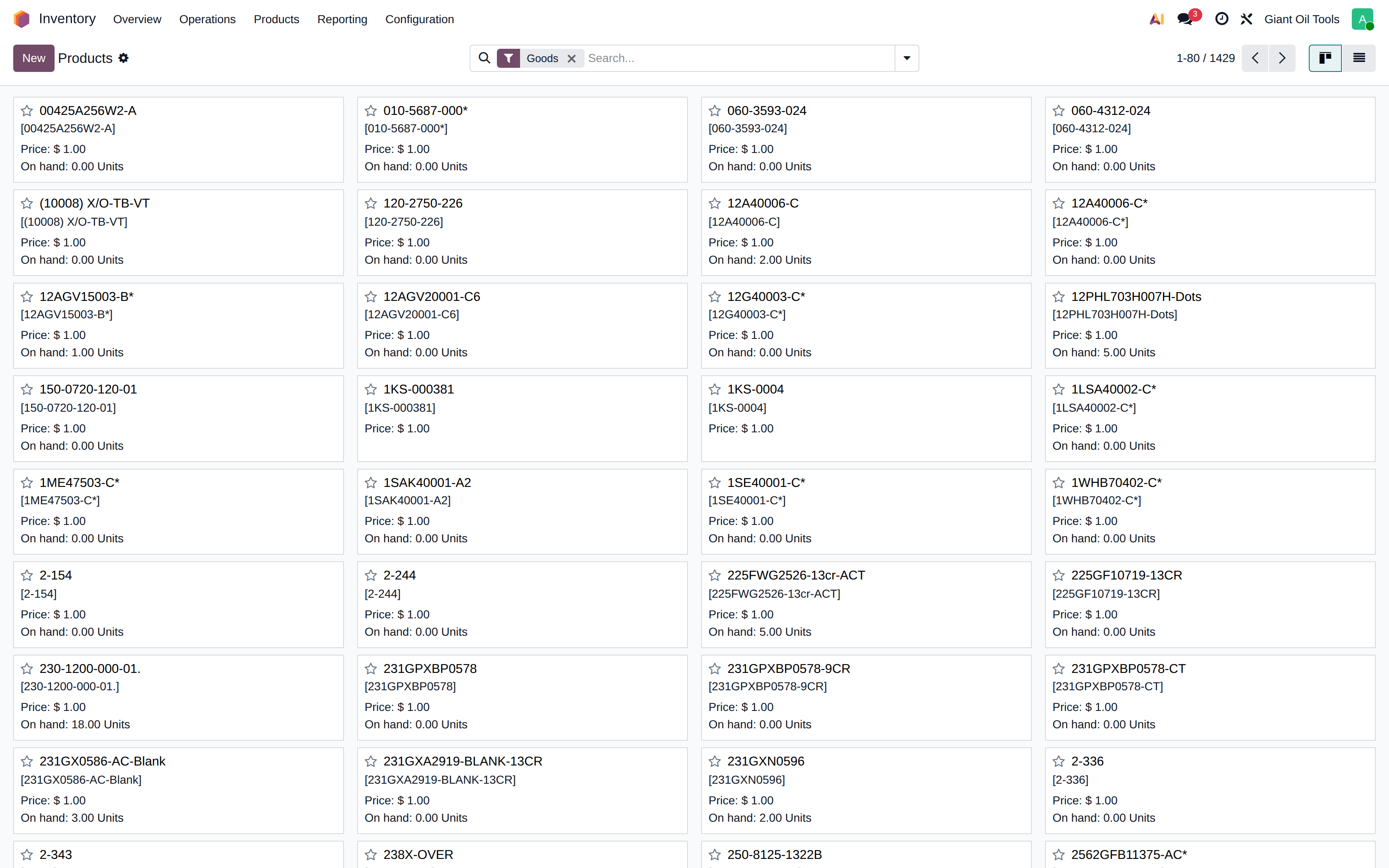Viewport: 1389px width, 868px height.
Task: Star product 12A40006-C
Action: tap(715, 204)
